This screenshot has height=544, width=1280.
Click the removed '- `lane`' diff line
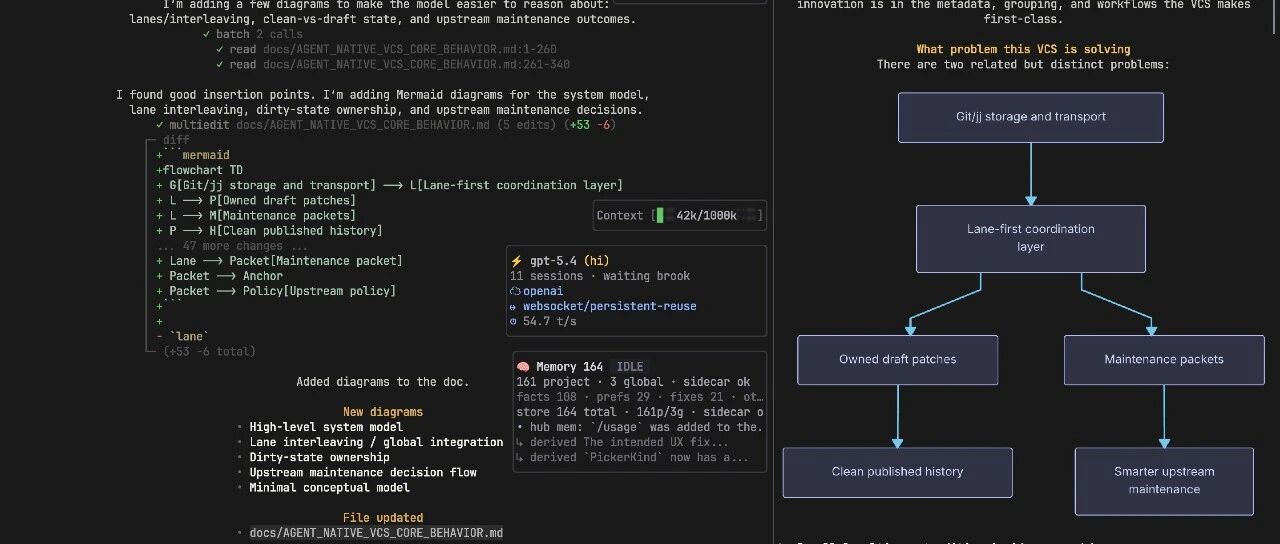click(182, 336)
